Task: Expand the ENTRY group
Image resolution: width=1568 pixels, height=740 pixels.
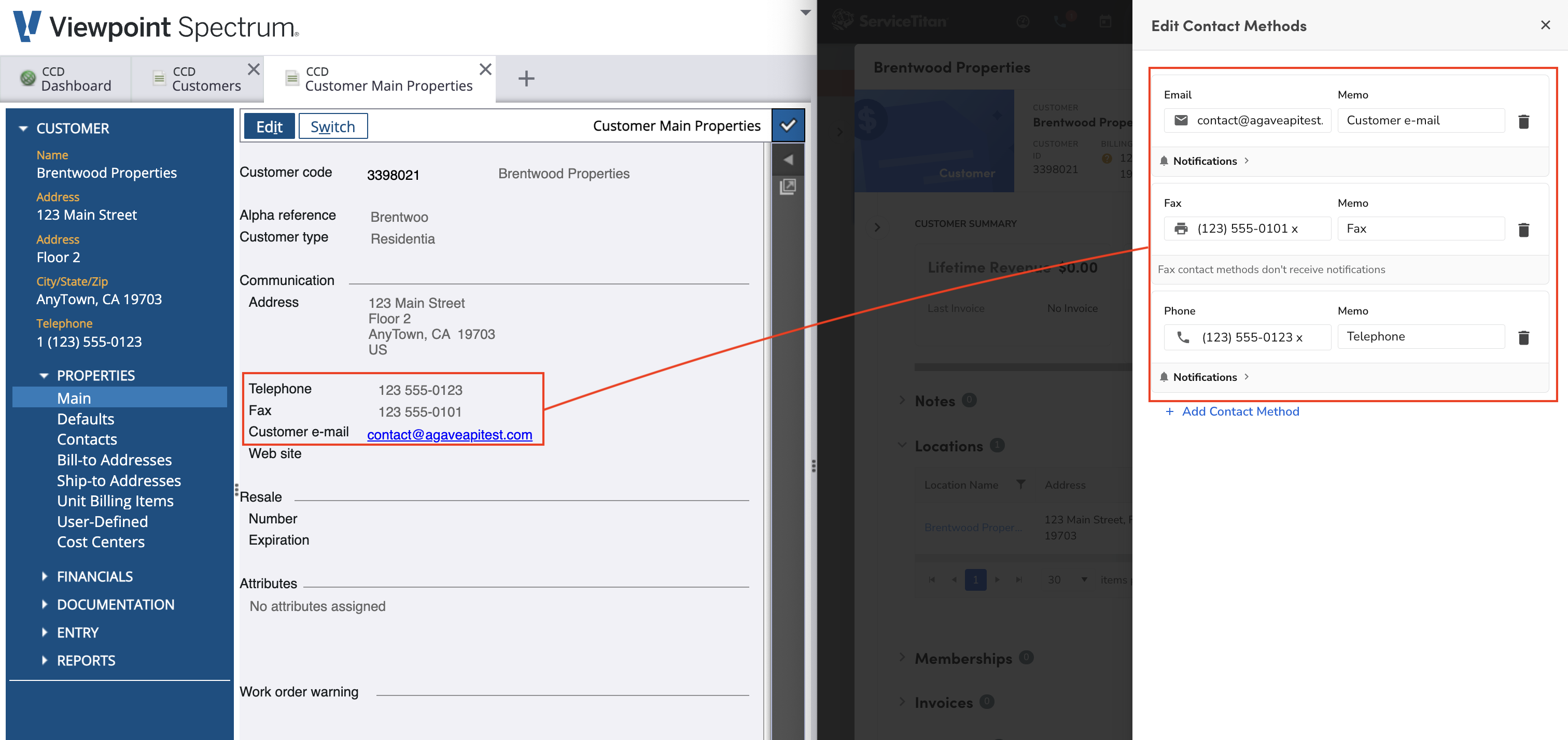Action: pos(44,632)
